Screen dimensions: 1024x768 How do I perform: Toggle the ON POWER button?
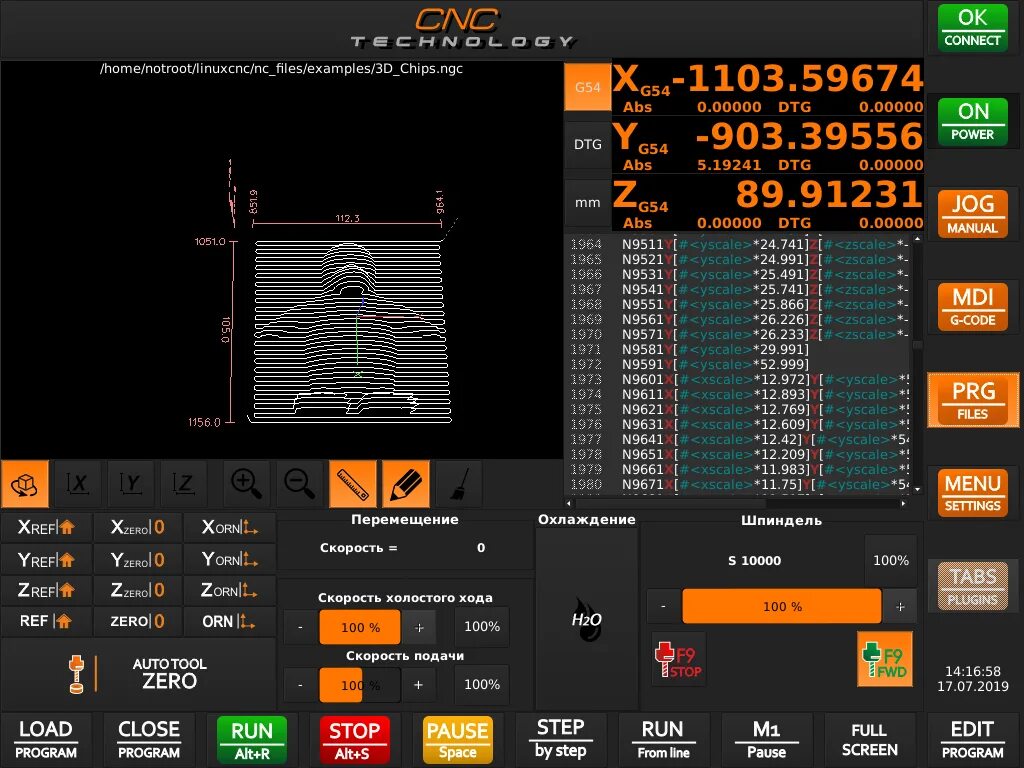click(x=972, y=121)
